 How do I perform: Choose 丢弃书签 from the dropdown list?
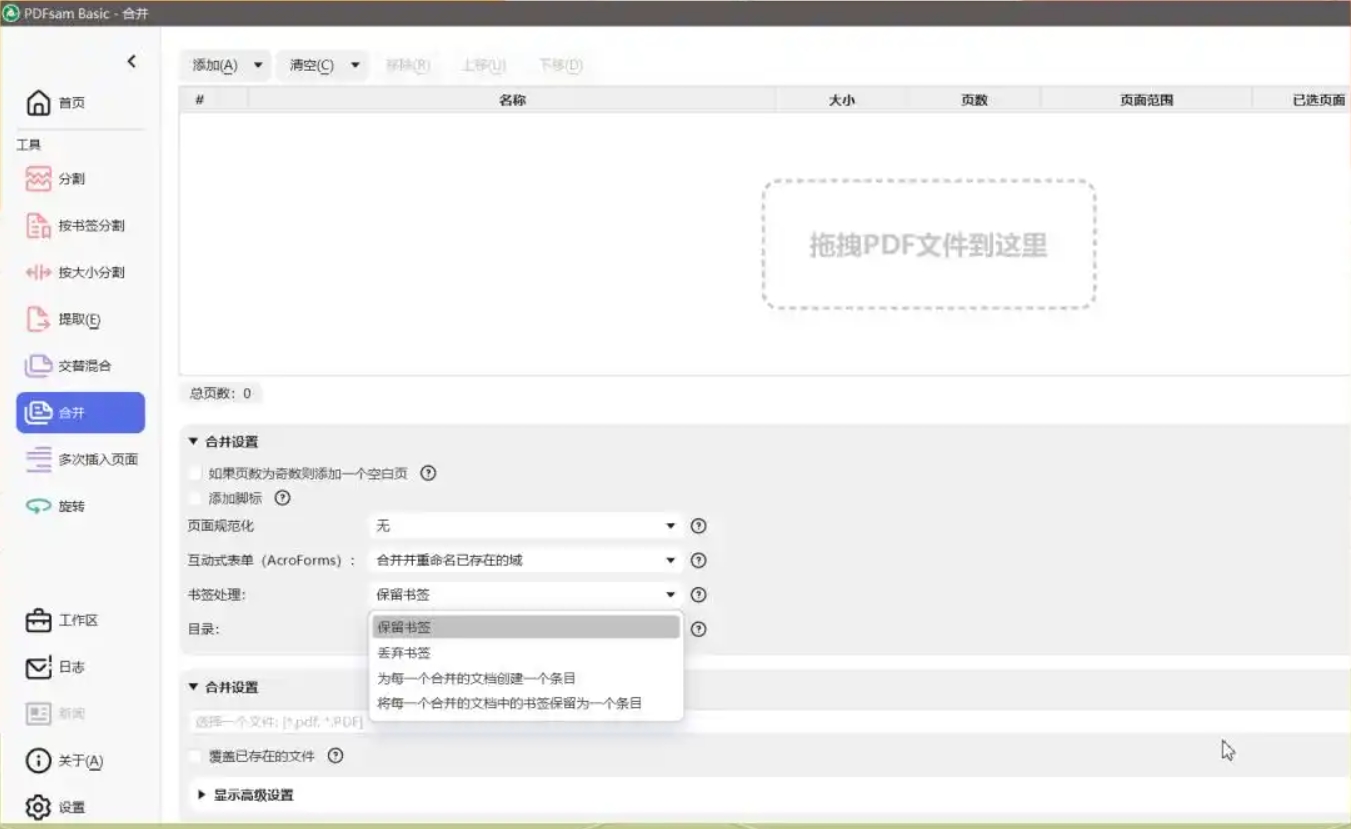pyautogui.click(x=404, y=653)
